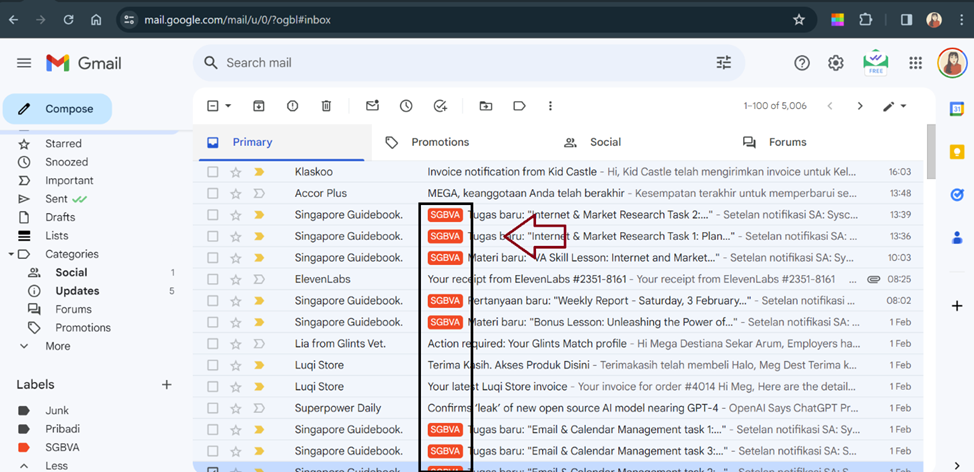Switch to the Social tab
The width and height of the screenshot is (974, 472).
(605, 142)
